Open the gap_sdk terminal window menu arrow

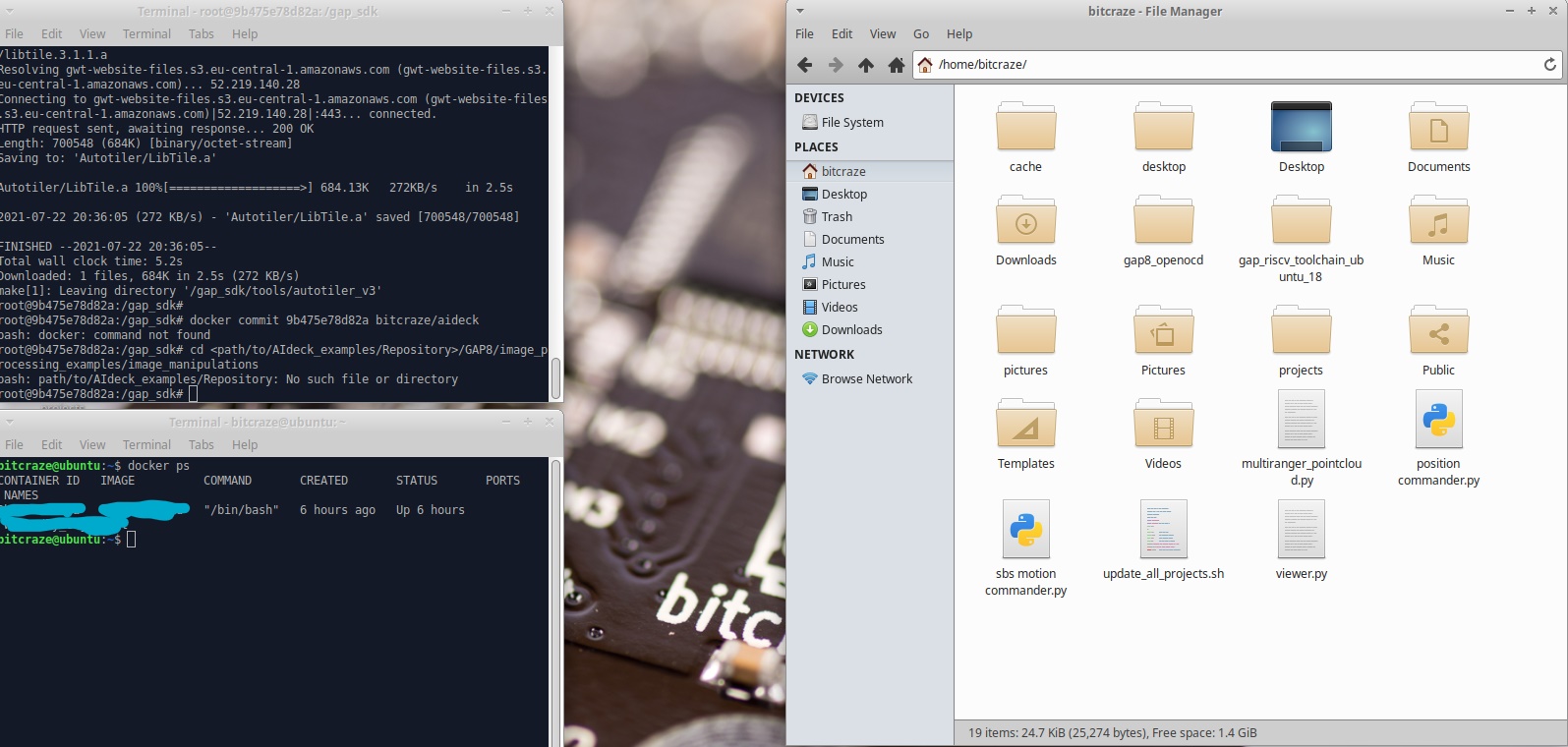[9, 11]
